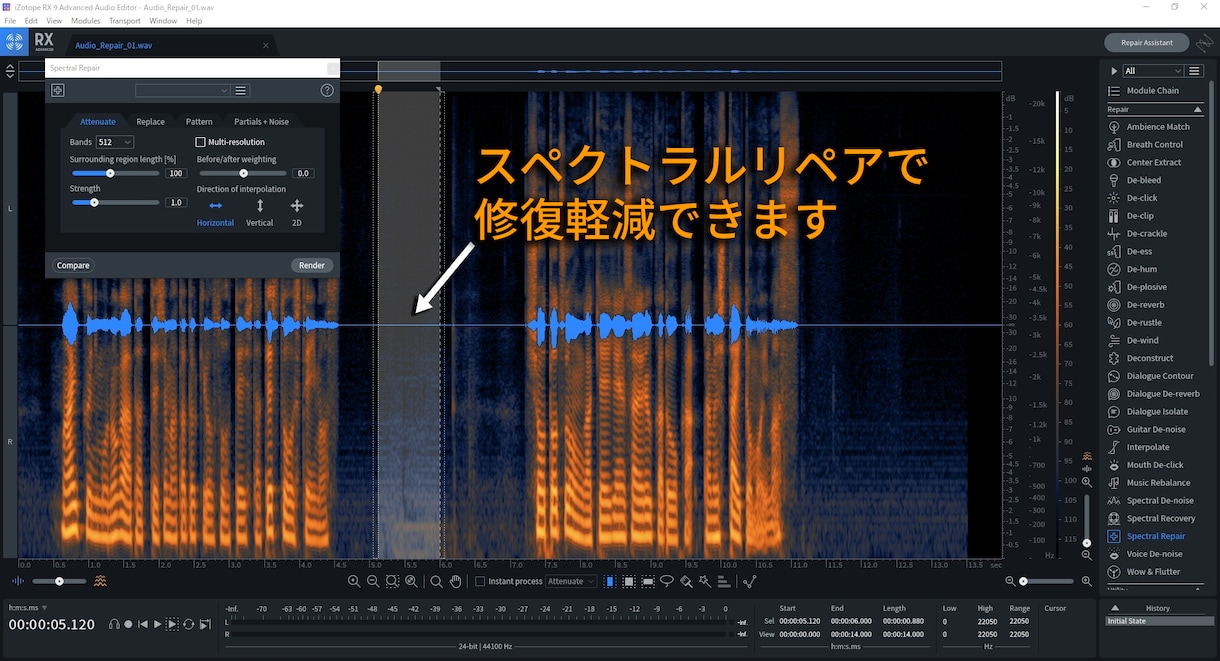1220x661 pixels.
Task: Open the Center Extract module
Action: pos(1155,162)
